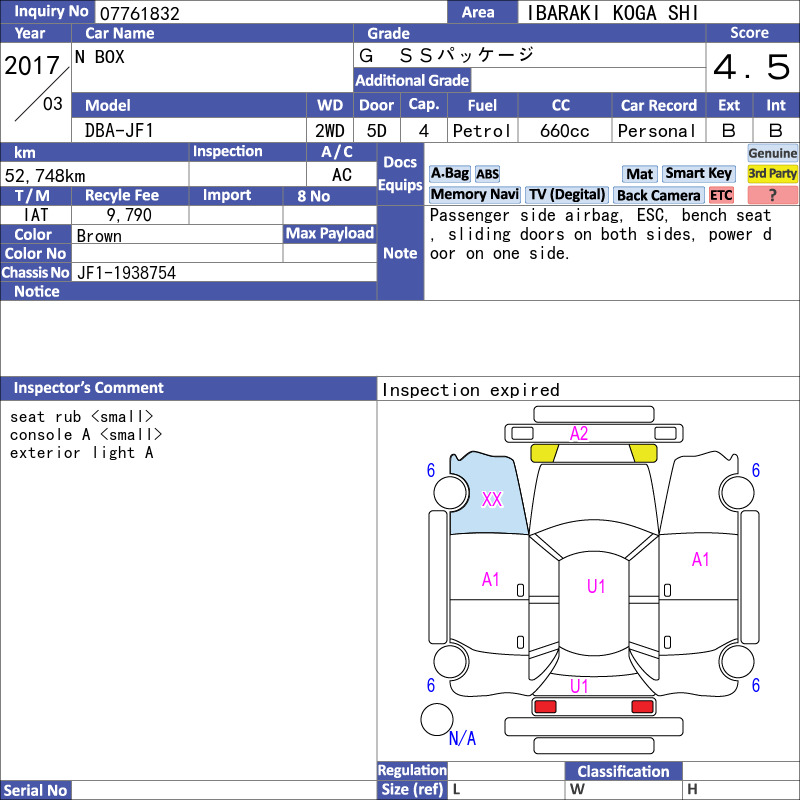Click the A2 mark on front bumper
The width and height of the screenshot is (800, 800).
[579, 434]
